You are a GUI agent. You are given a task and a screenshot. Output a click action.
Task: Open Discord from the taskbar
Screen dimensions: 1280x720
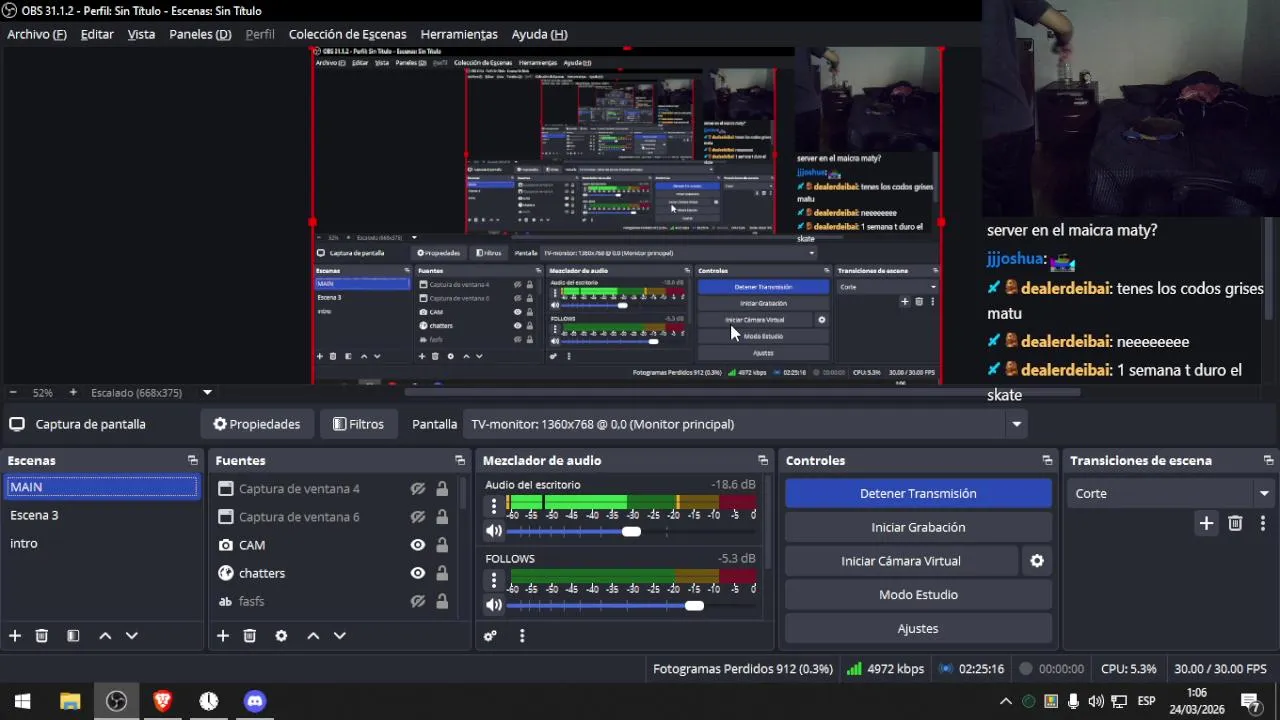255,701
